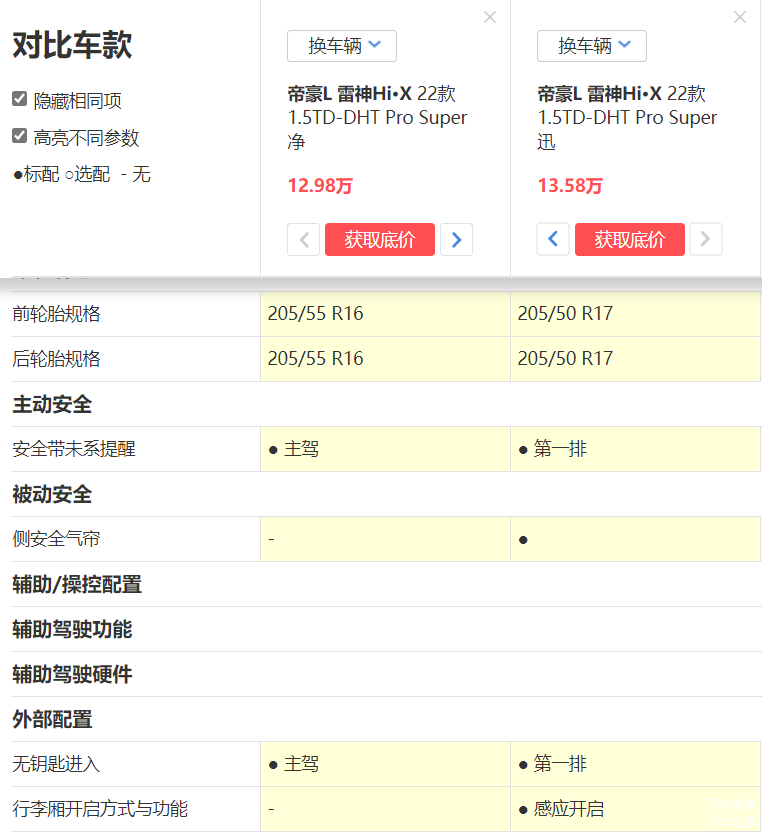Select the 外部配置 section header
The image size is (762, 835).
point(52,719)
